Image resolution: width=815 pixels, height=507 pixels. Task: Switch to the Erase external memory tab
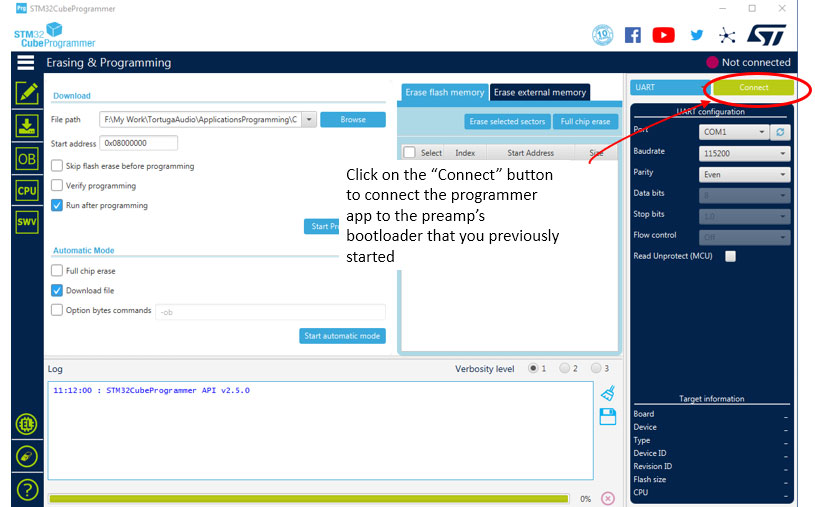click(540, 92)
